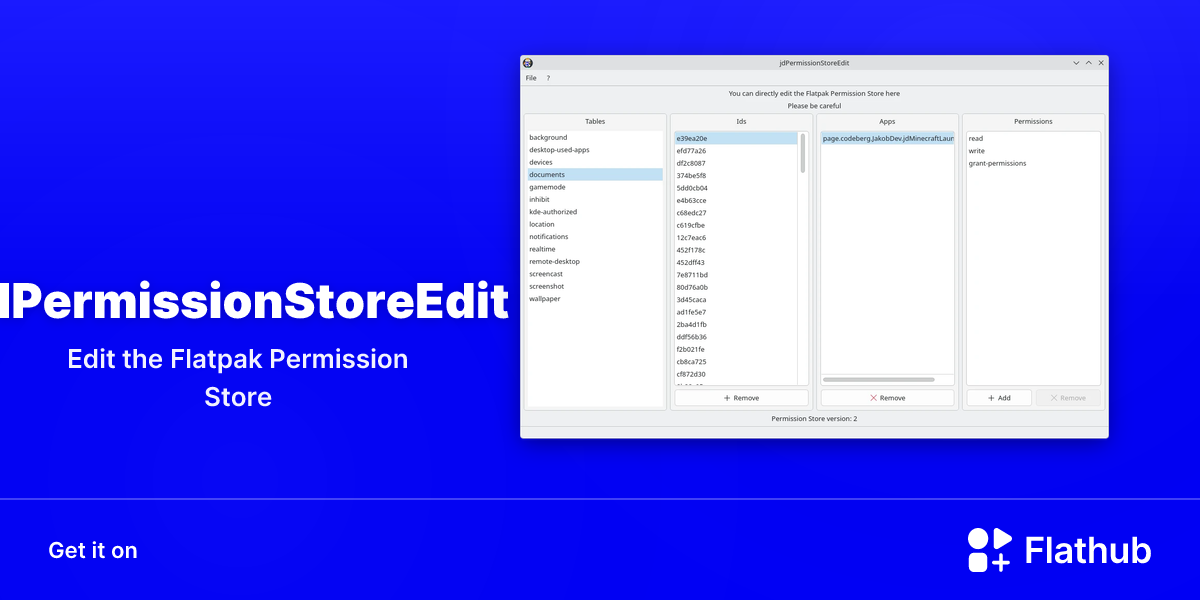Screen dimensions: 1200x600
Task: Select id 452dff43
Action: pyautogui.click(x=736, y=262)
